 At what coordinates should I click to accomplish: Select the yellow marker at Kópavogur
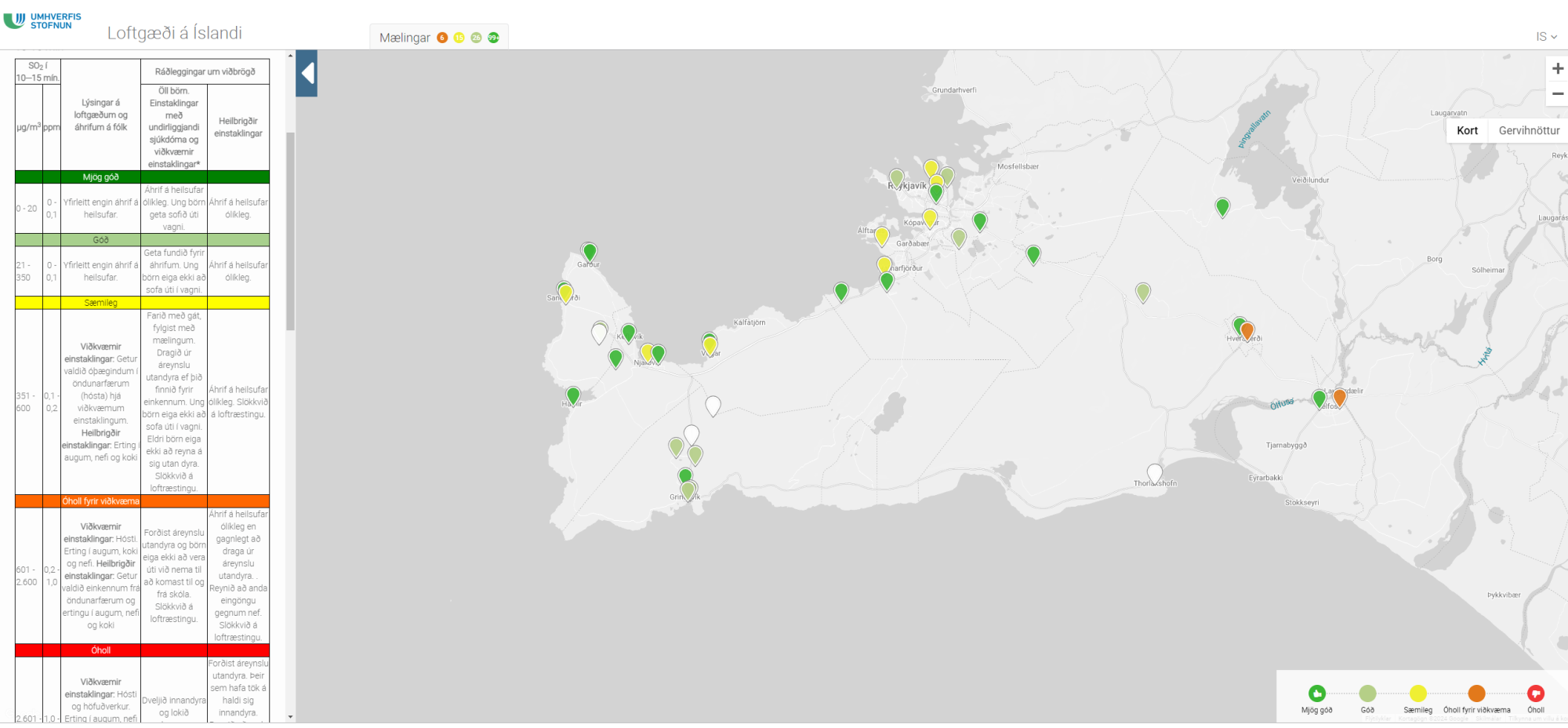click(930, 218)
